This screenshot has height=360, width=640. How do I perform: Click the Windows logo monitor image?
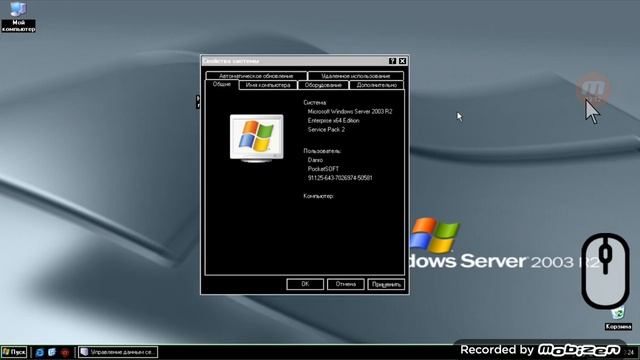click(256, 138)
